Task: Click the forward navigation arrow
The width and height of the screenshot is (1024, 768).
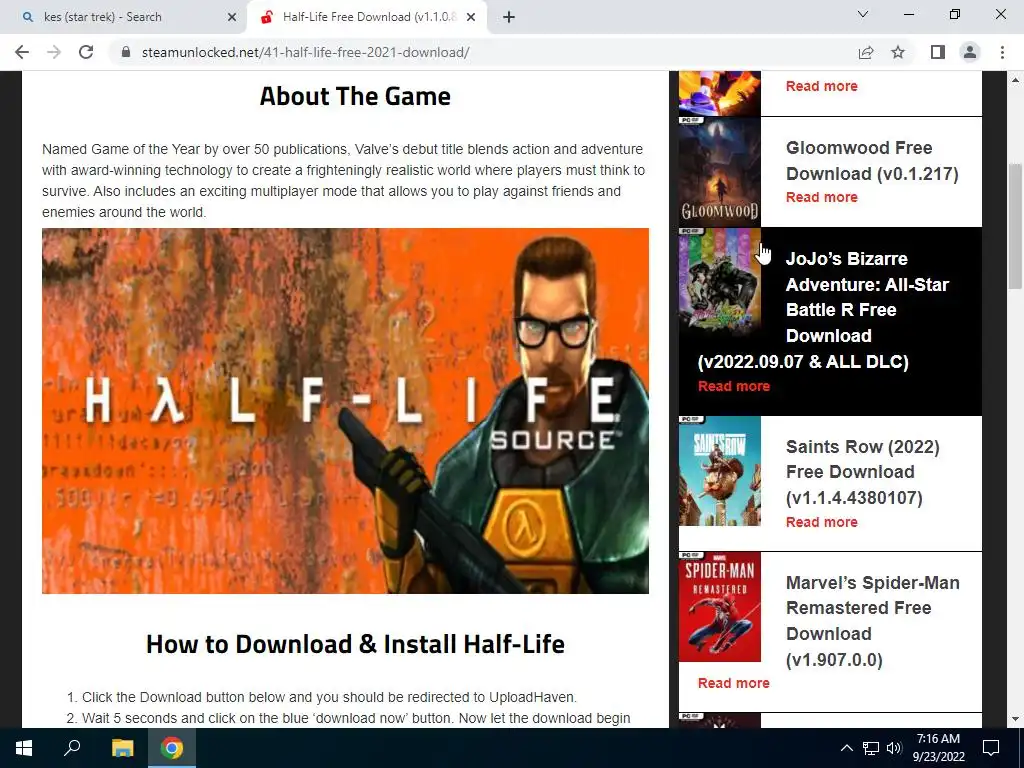Action: pos(54,52)
